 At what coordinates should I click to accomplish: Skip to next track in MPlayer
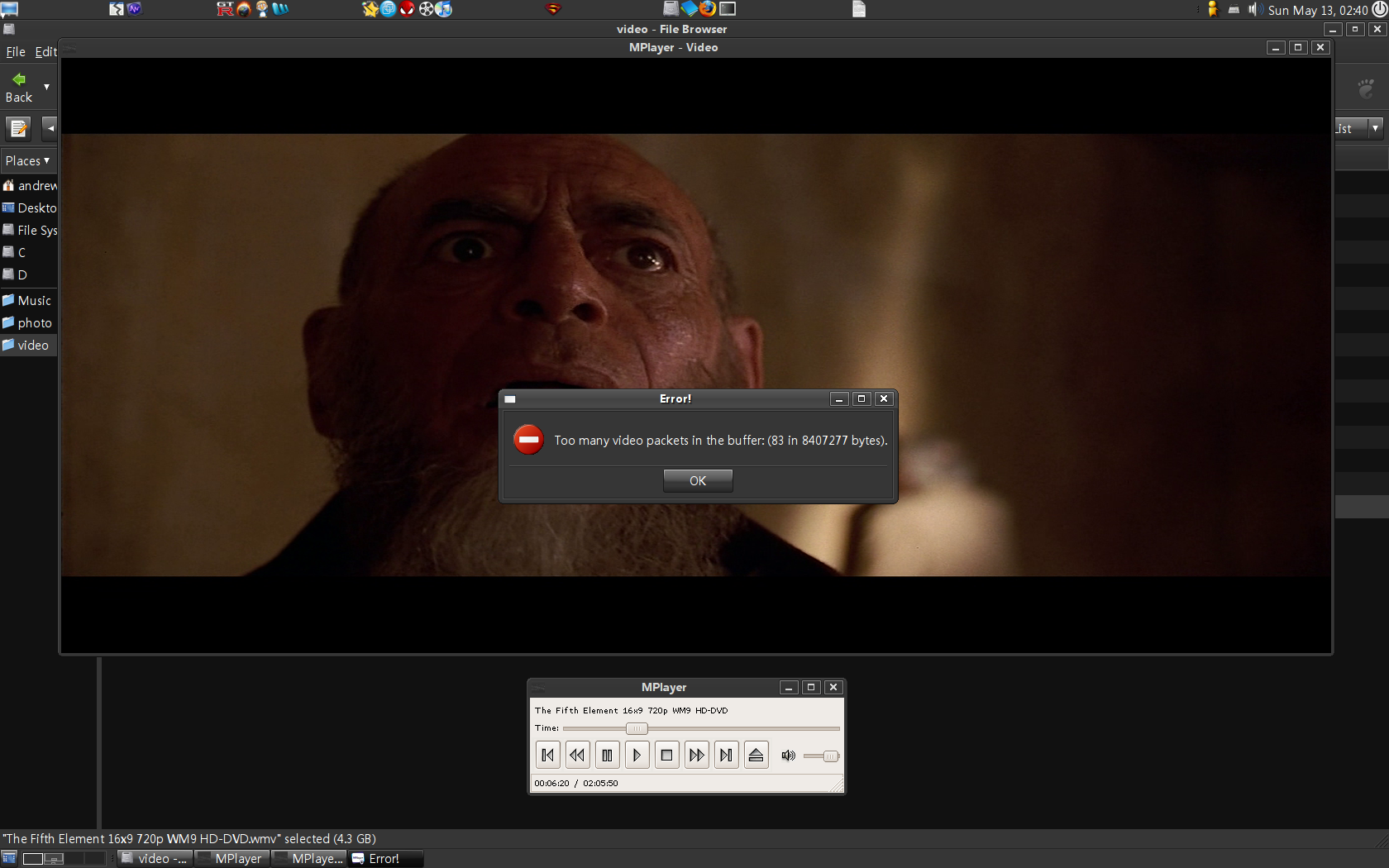click(726, 755)
